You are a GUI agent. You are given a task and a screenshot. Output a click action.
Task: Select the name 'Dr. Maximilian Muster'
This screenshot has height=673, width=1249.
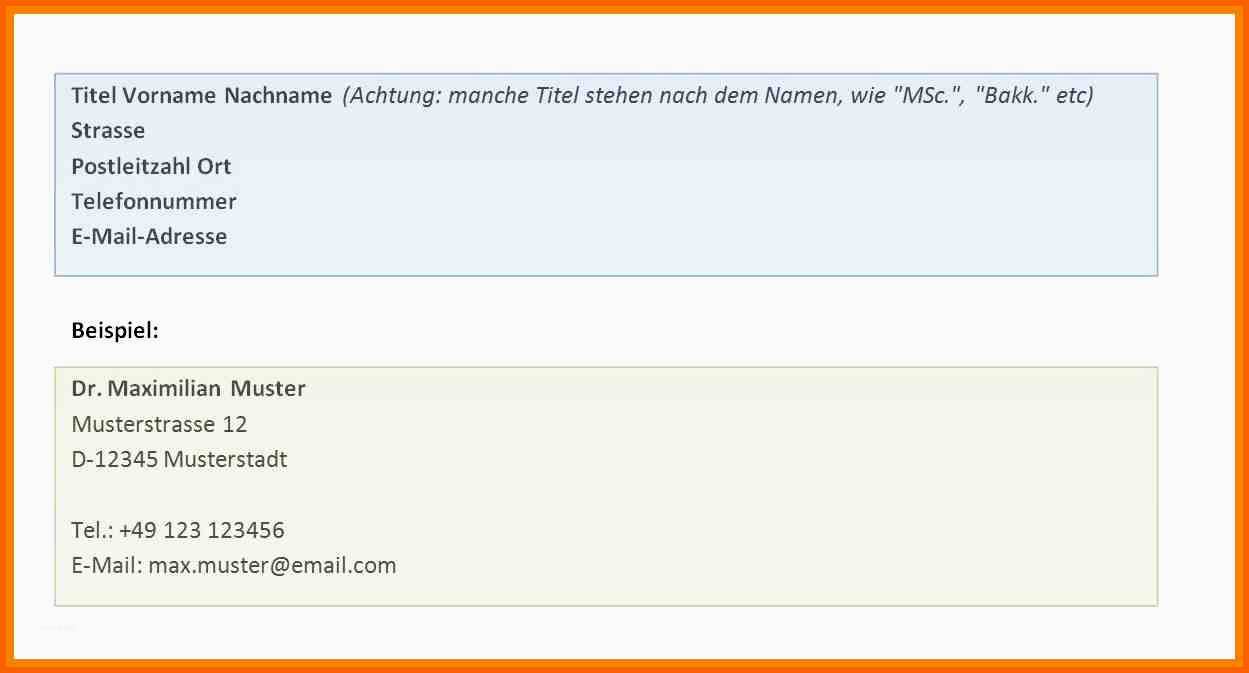pyautogui.click(x=188, y=389)
